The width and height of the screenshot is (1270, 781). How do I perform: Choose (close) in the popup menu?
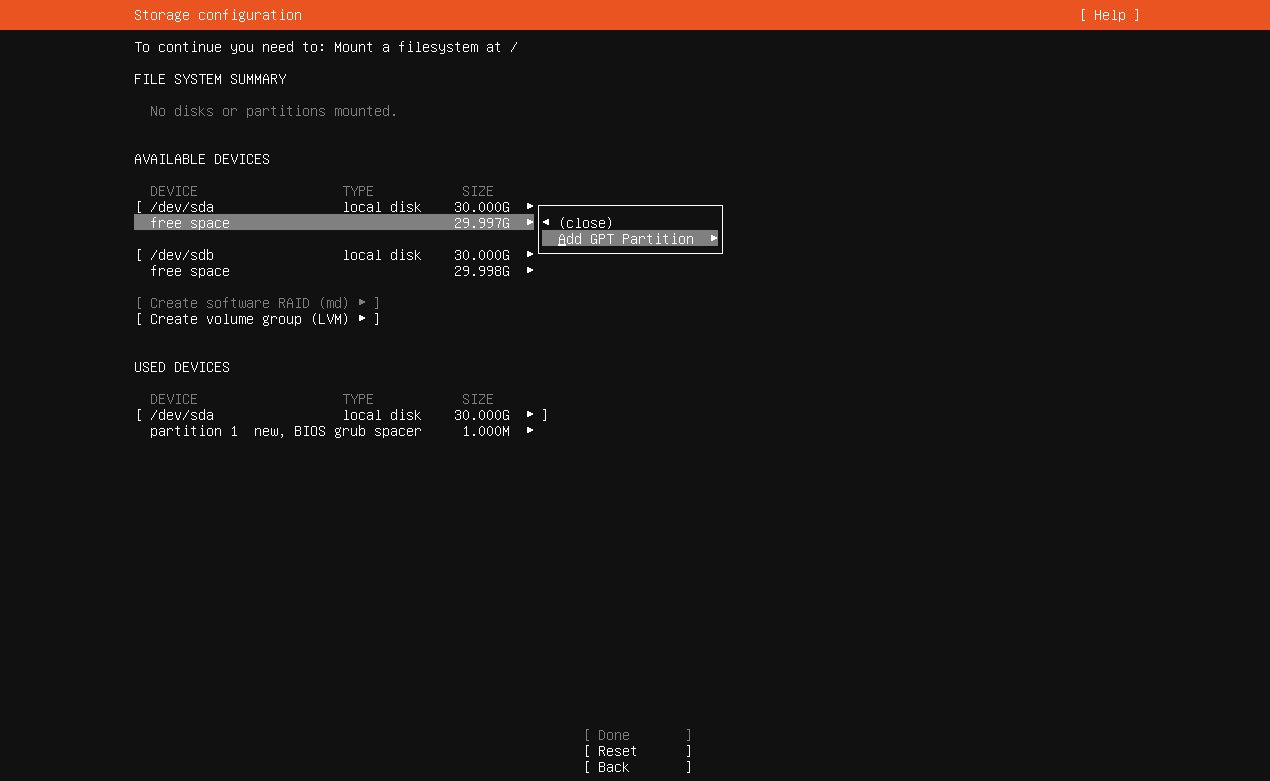[x=586, y=223]
